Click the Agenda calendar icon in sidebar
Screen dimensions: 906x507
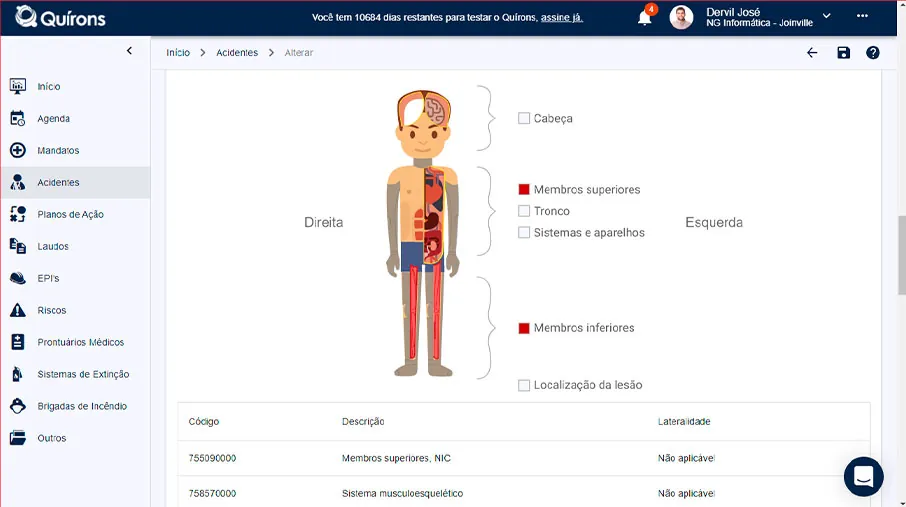[17, 118]
